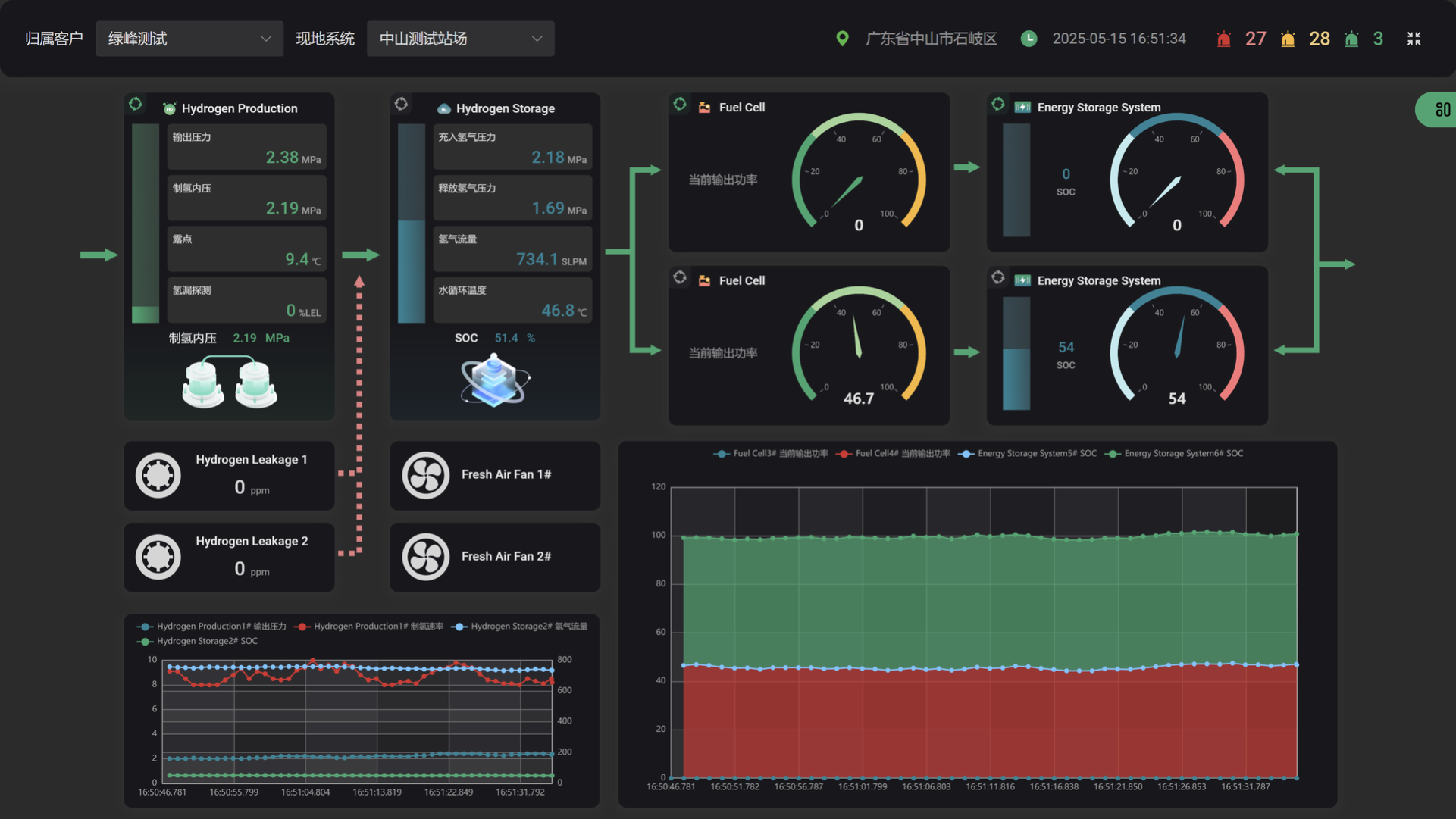Click the yellow warning bell icon
This screenshot has height=819, width=1456.
[x=1288, y=39]
